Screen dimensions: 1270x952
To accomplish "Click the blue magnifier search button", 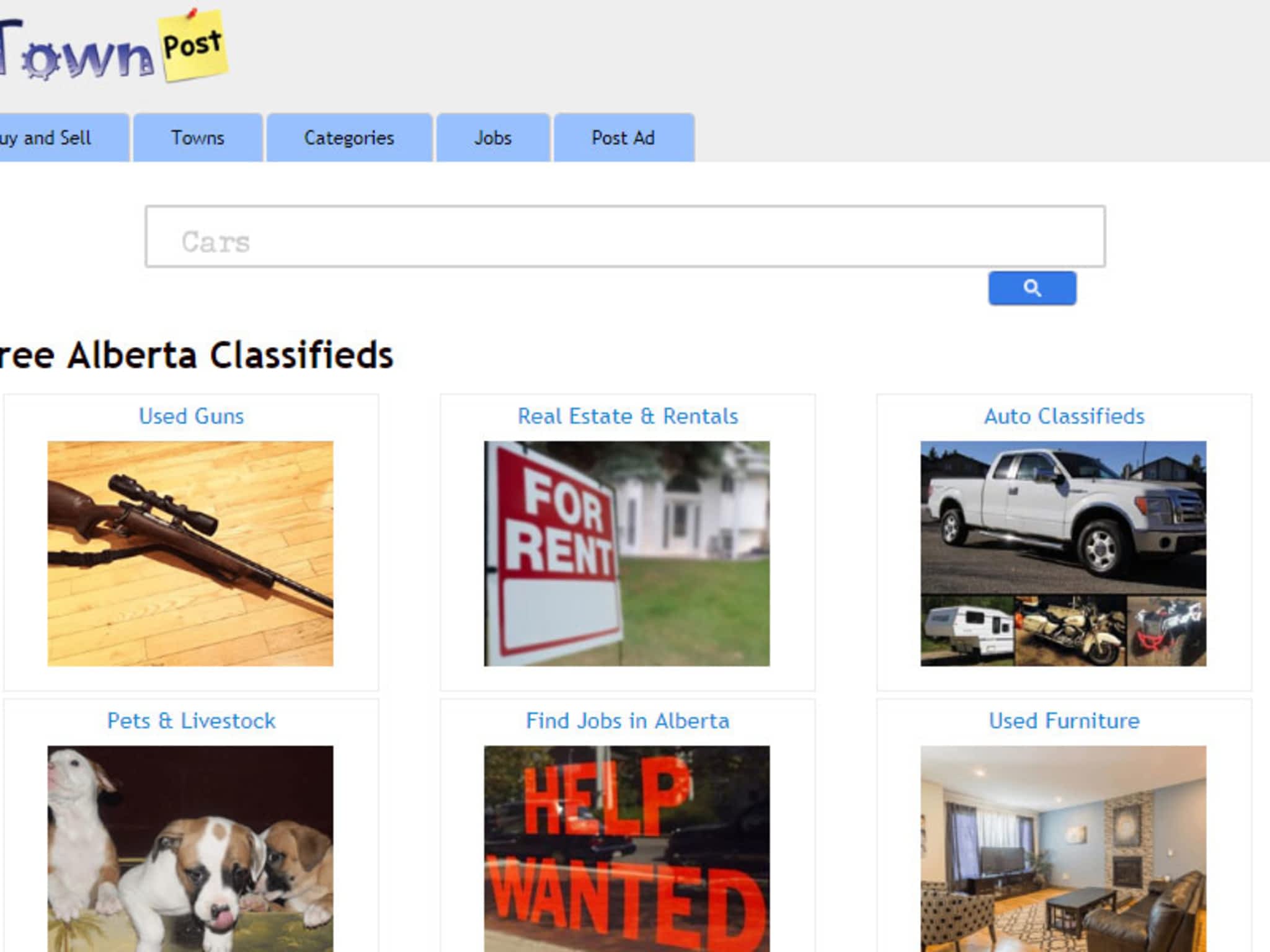I will [x=1032, y=288].
